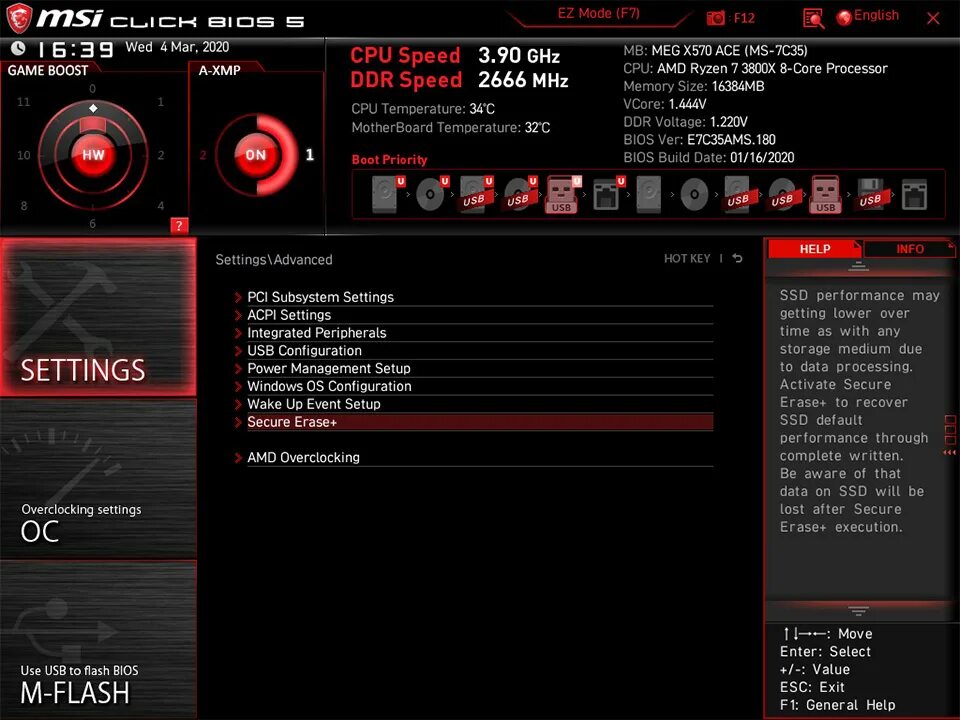This screenshot has width=960, height=720.
Task: Select the UEFI USB hard disk boot icon
Action: click(476, 194)
